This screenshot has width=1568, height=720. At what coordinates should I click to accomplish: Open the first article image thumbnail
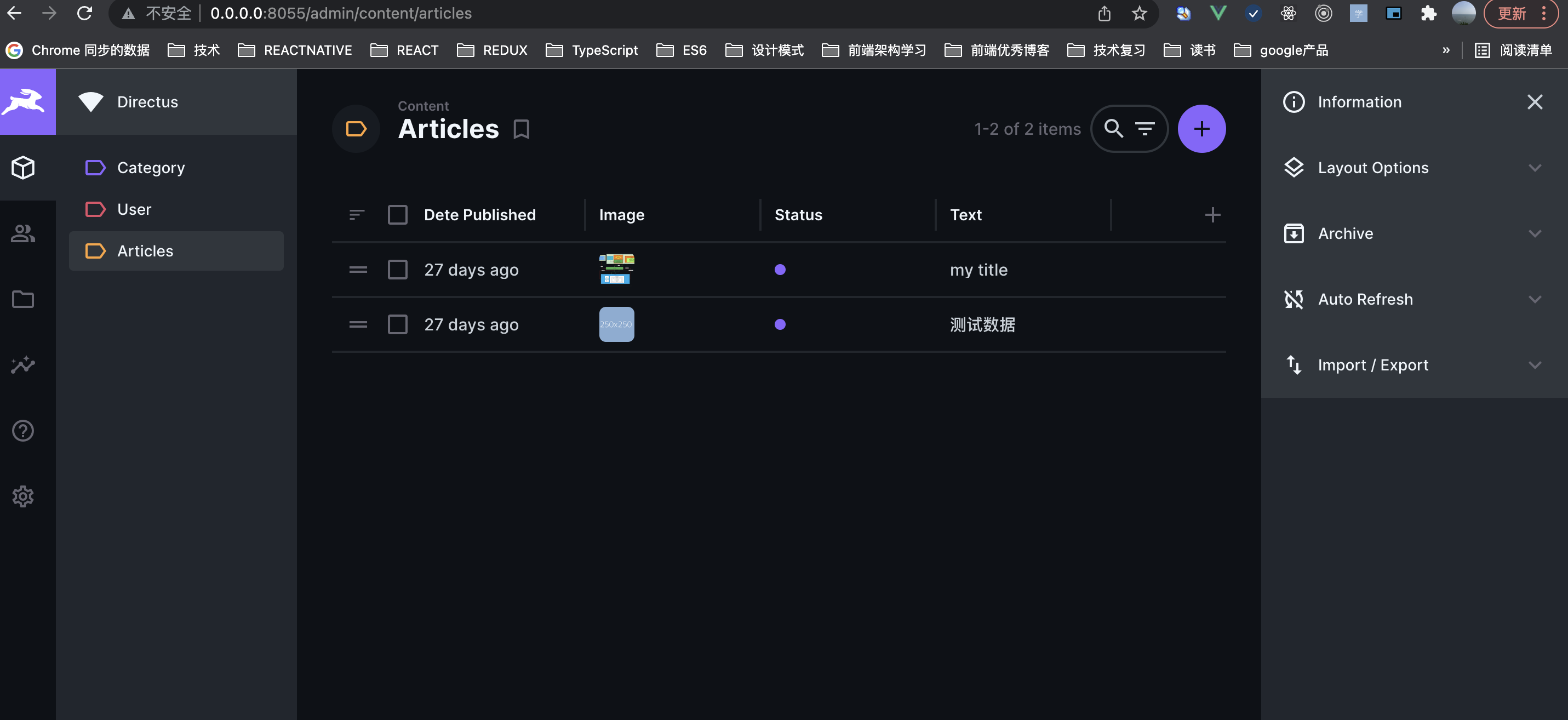(x=617, y=269)
